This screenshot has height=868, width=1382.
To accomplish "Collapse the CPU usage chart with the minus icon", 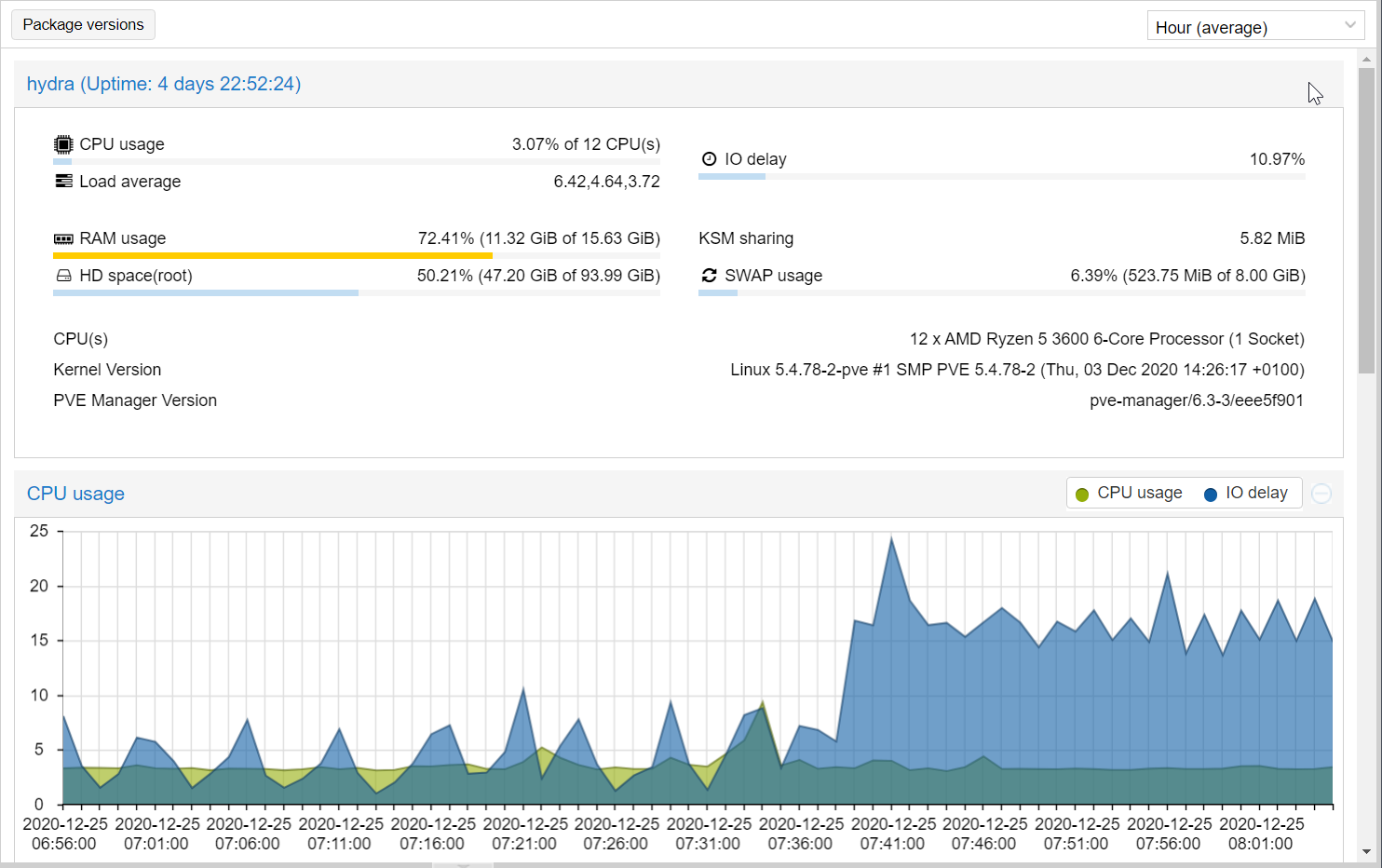I will click(1321, 493).
